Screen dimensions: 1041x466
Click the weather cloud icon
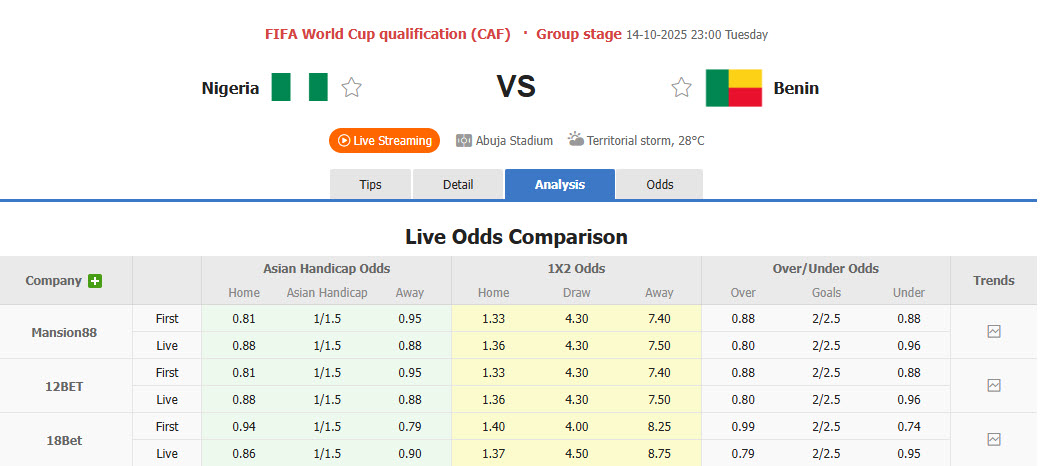[576, 140]
